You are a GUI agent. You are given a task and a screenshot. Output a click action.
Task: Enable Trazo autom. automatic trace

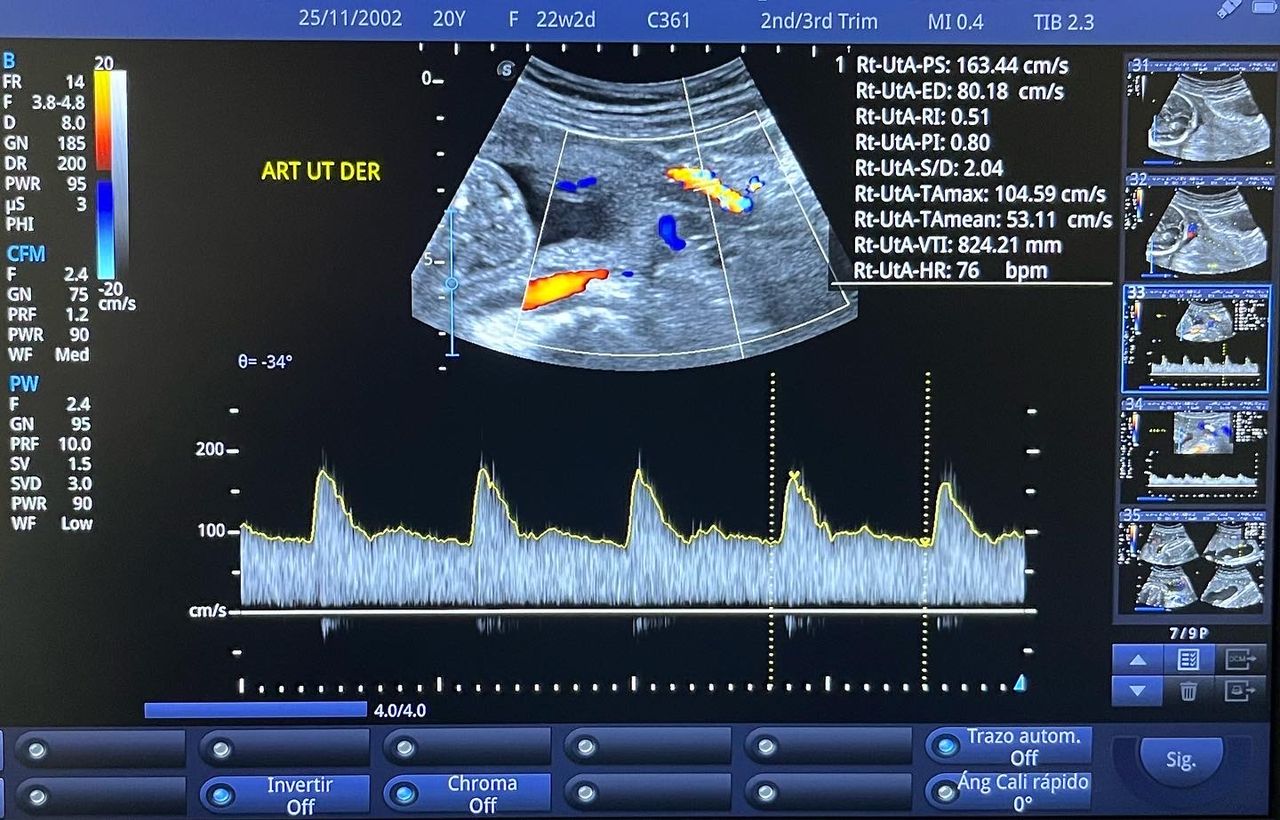click(x=1009, y=746)
